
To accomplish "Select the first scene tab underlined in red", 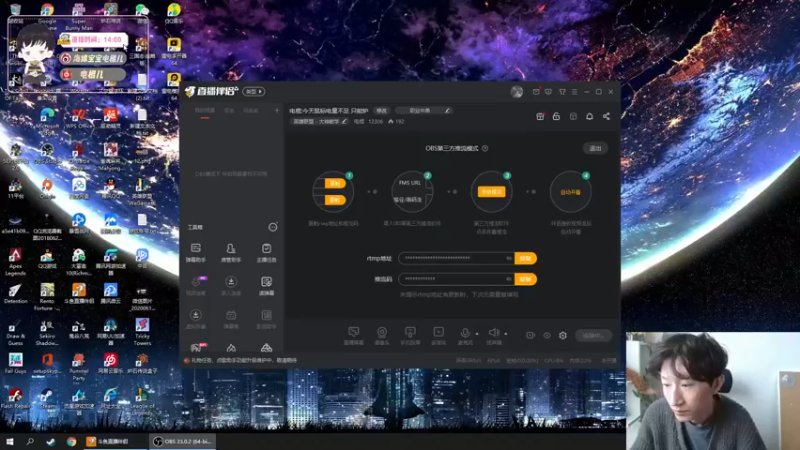I will tap(205, 111).
